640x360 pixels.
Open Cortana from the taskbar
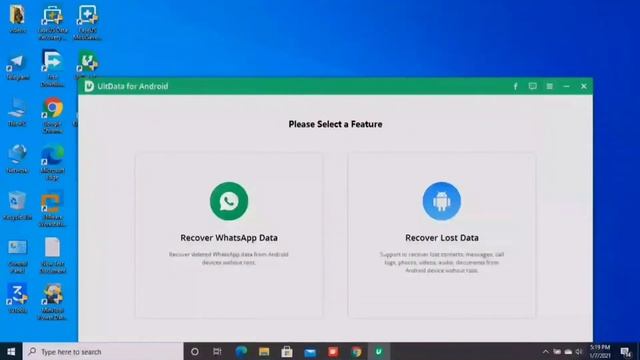195,351
